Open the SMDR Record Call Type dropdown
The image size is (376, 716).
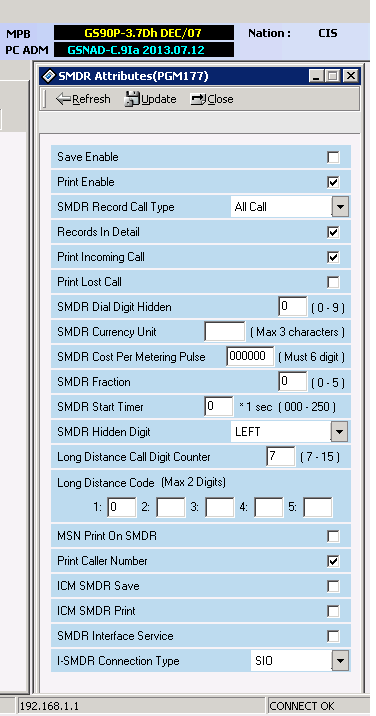point(339,207)
